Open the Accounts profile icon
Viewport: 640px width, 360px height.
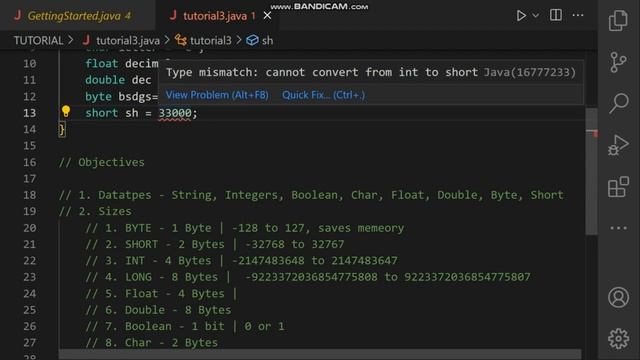point(618,297)
